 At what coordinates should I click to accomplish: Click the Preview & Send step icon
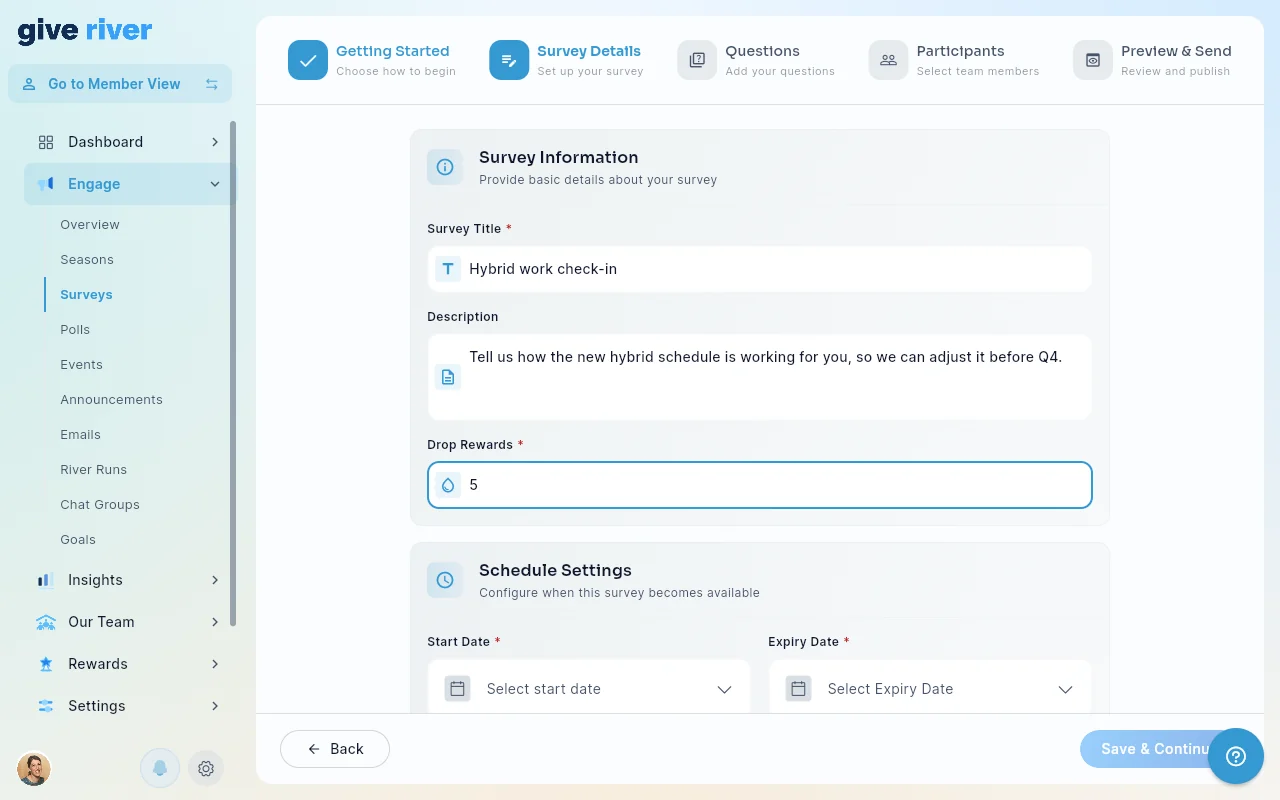tap(1093, 60)
